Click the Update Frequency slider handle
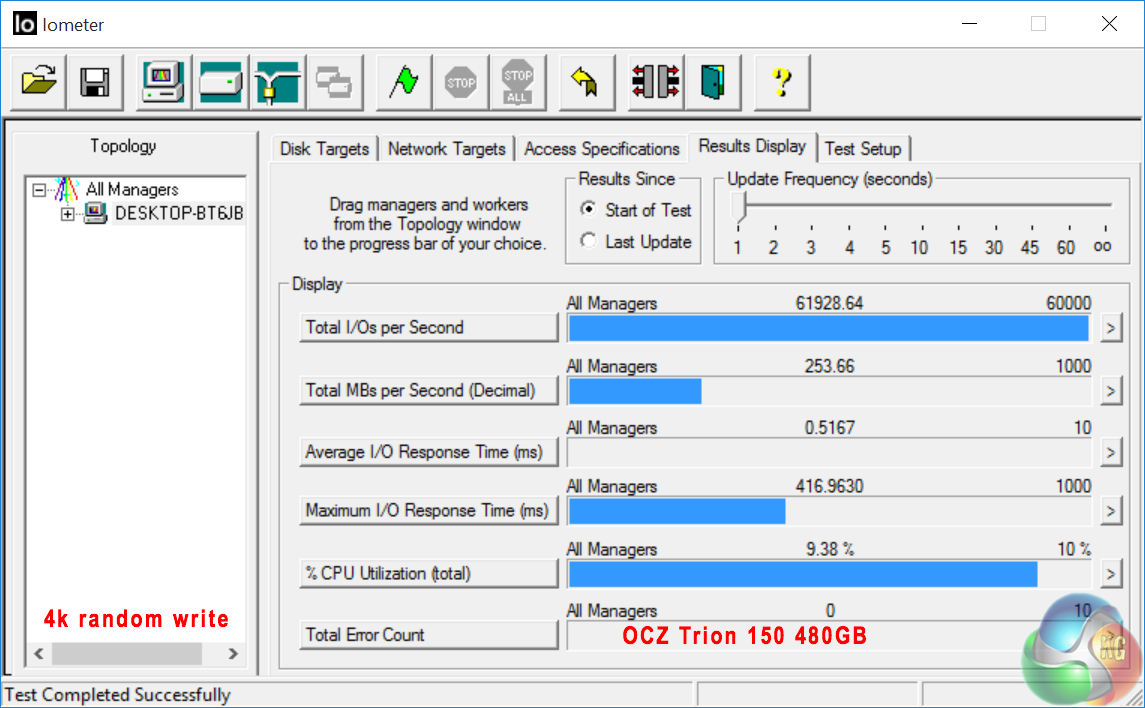1145x708 pixels. point(739,207)
